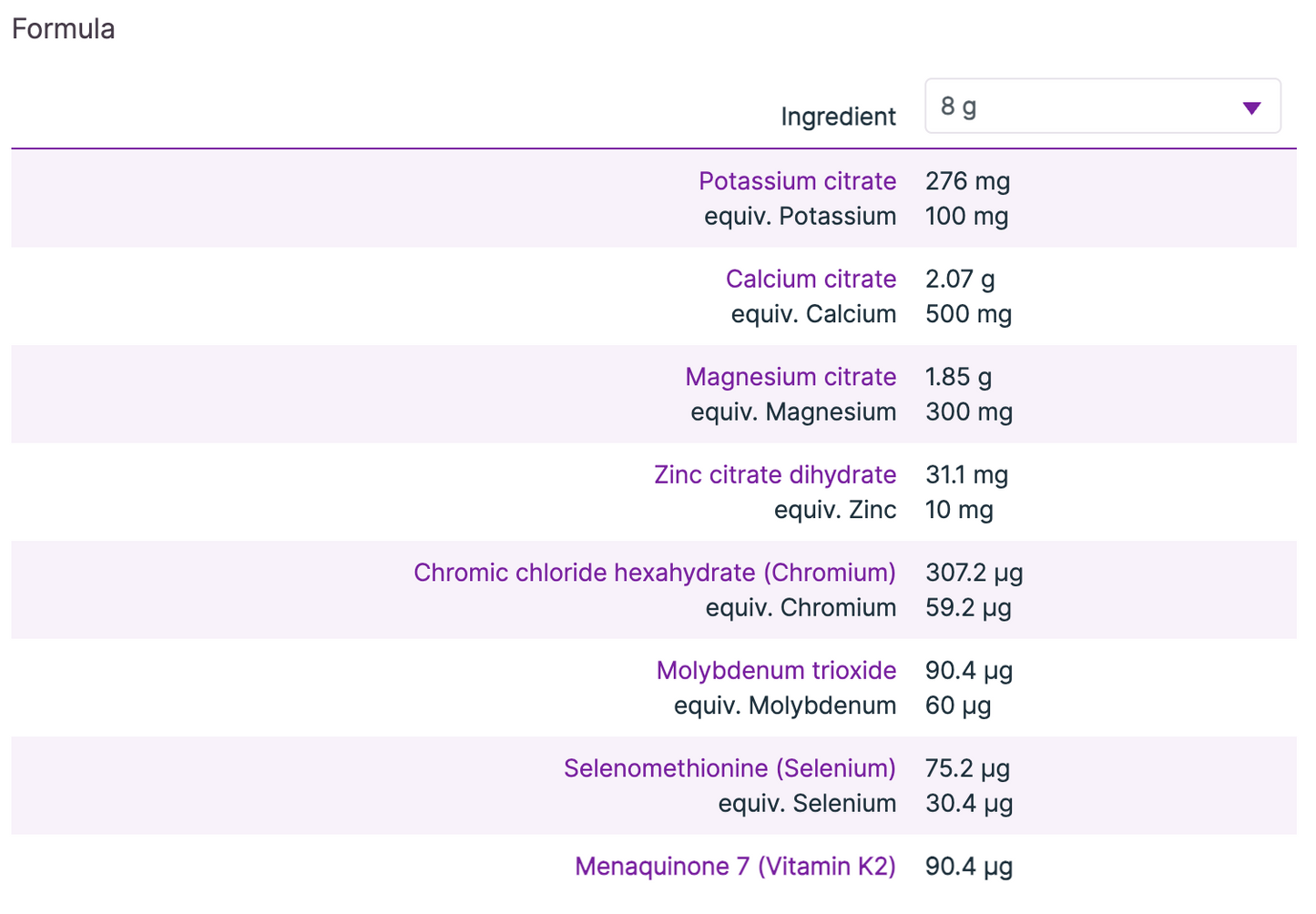Viewport: 1316px width, 914px height.
Task: Click the Calcium citrate link
Action: coord(811,279)
